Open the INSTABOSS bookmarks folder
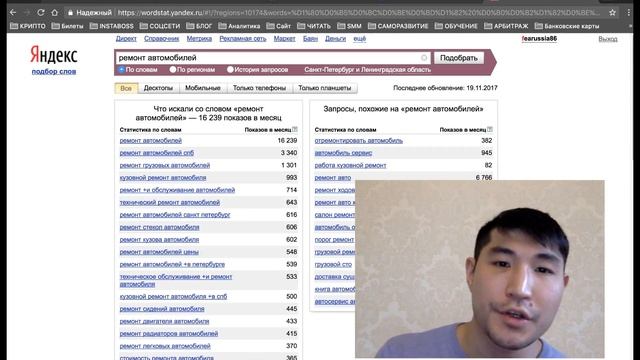 tap(111, 26)
